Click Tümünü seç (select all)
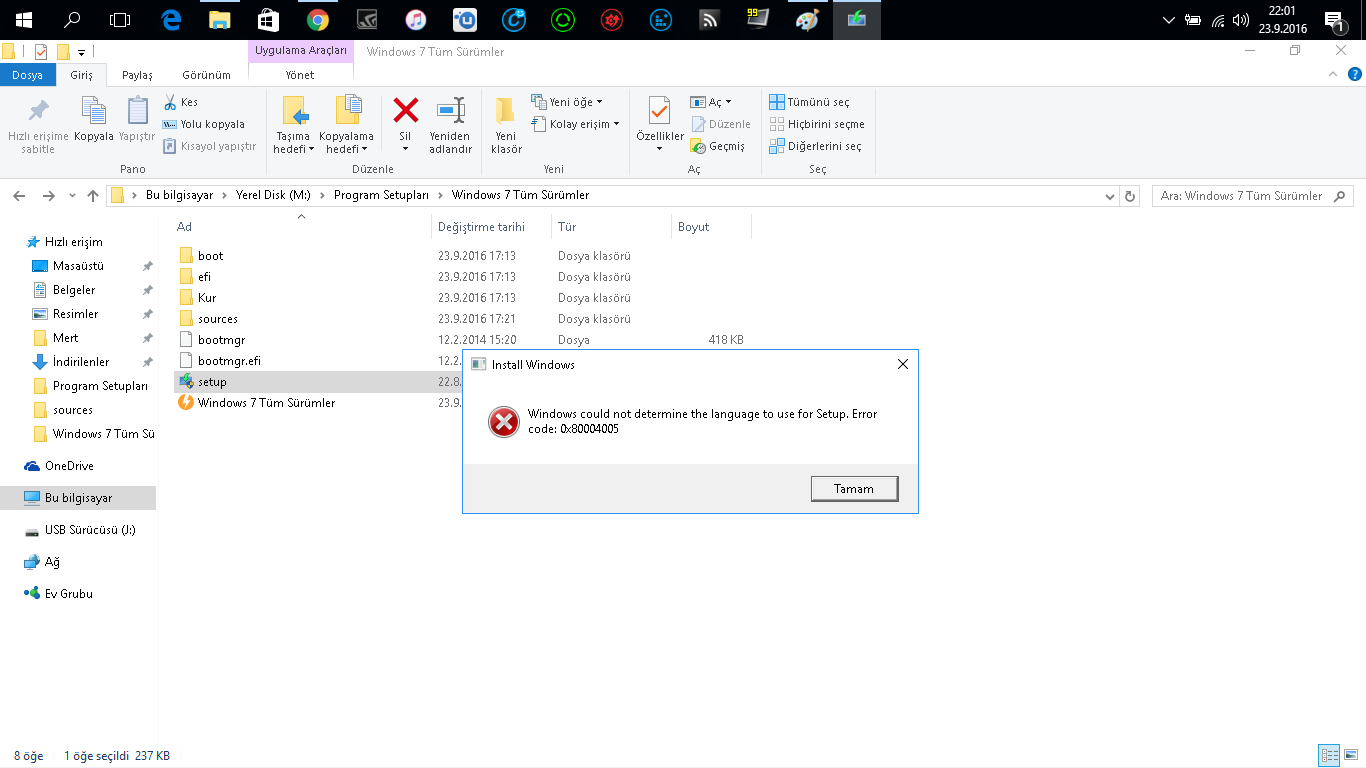Image resolution: width=1366 pixels, height=768 pixels. [809, 102]
